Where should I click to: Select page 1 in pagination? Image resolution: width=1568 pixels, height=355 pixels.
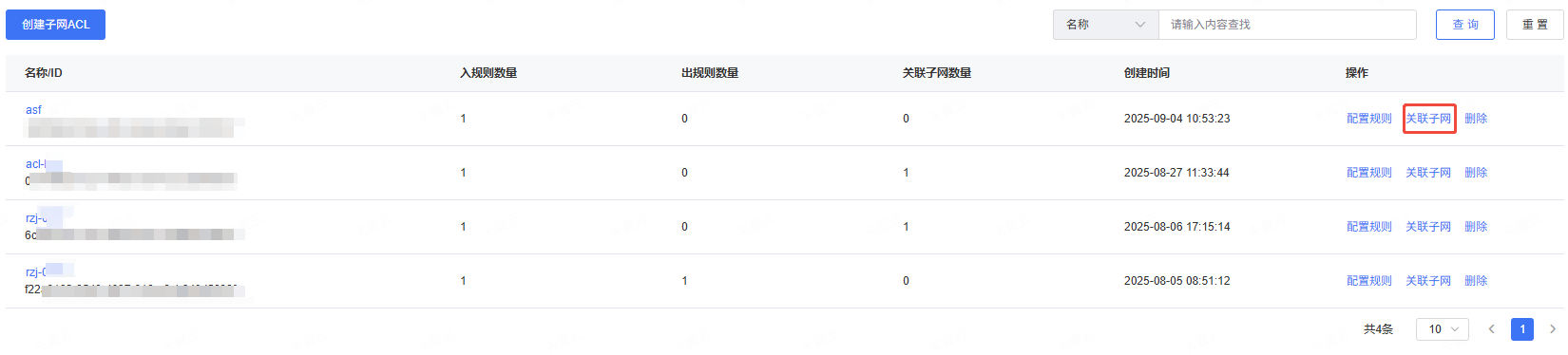(x=1522, y=329)
